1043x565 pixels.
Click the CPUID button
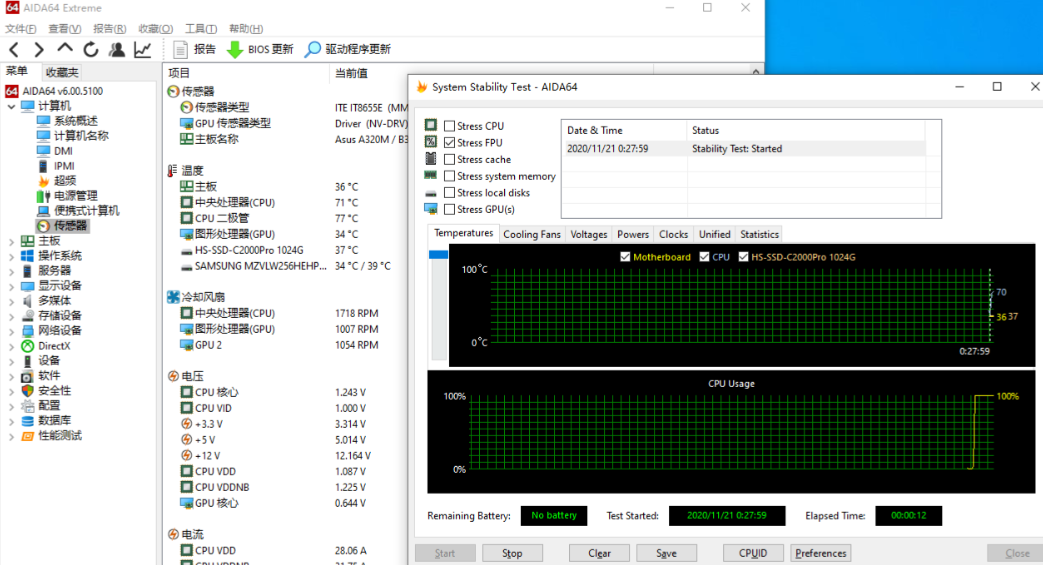click(753, 553)
